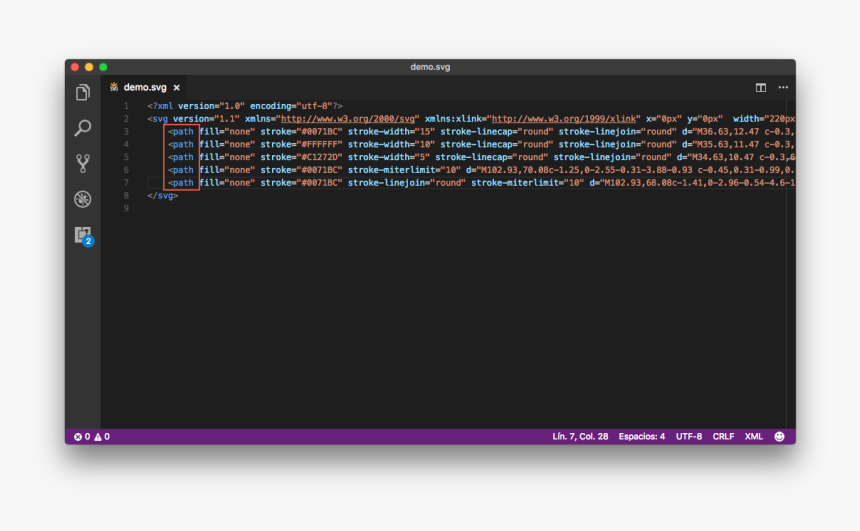
Task: Click the feedback smiley in status bar
Action: (x=779, y=437)
